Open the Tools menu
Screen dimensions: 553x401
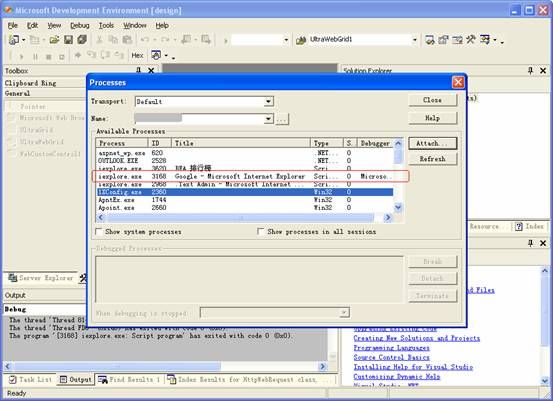tap(106, 25)
